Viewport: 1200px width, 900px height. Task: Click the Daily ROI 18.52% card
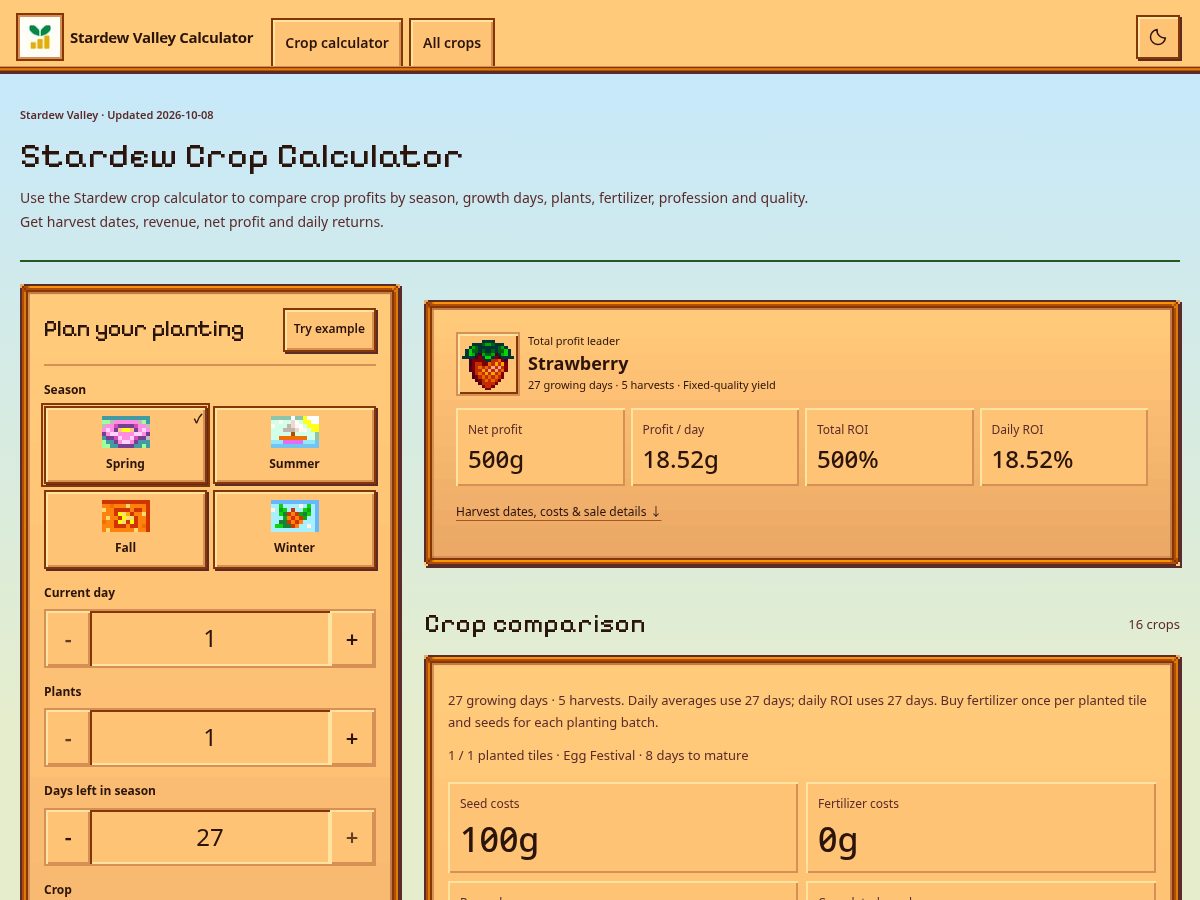pyautogui.click(x=1064, y=447)
